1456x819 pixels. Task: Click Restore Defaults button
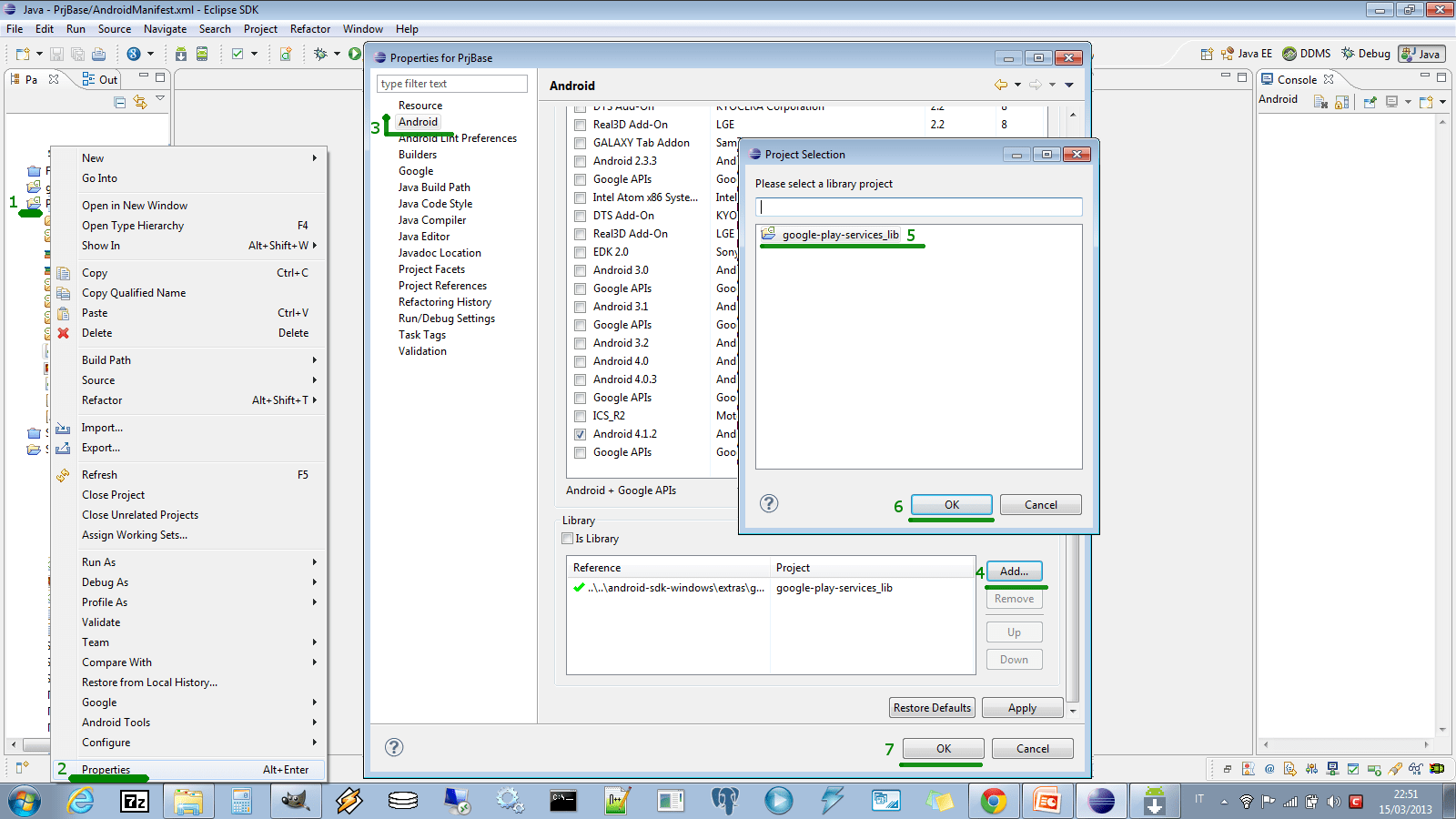coord(933,708)
